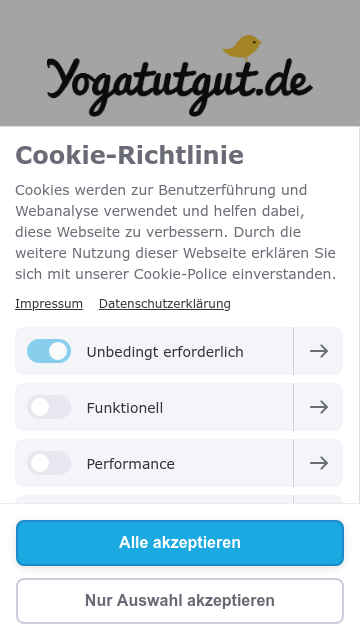Expand the Performance category label
The width and height of the screenshot is (360, 640).
(131, 464)
